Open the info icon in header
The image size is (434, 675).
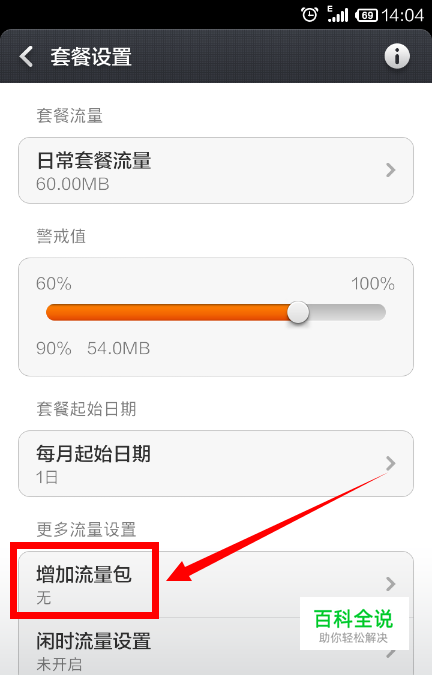coord(397,56)
